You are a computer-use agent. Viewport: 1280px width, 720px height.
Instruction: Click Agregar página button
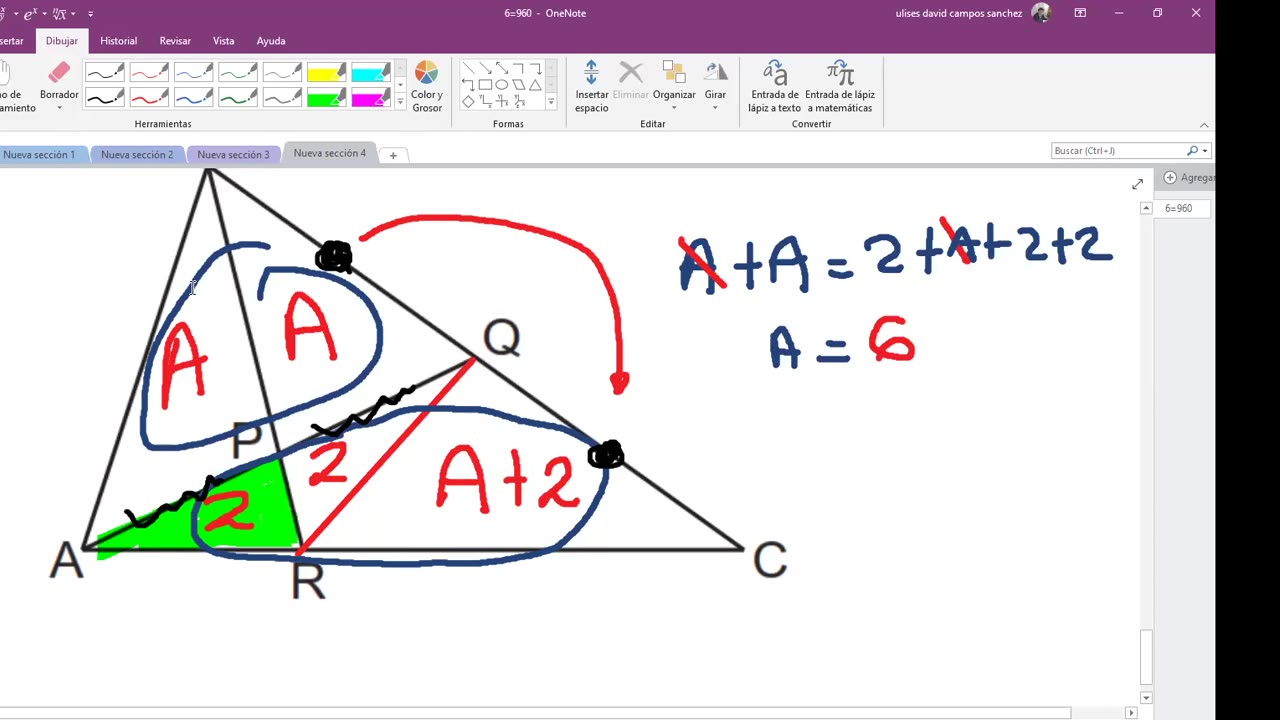tap(1190, 178)
